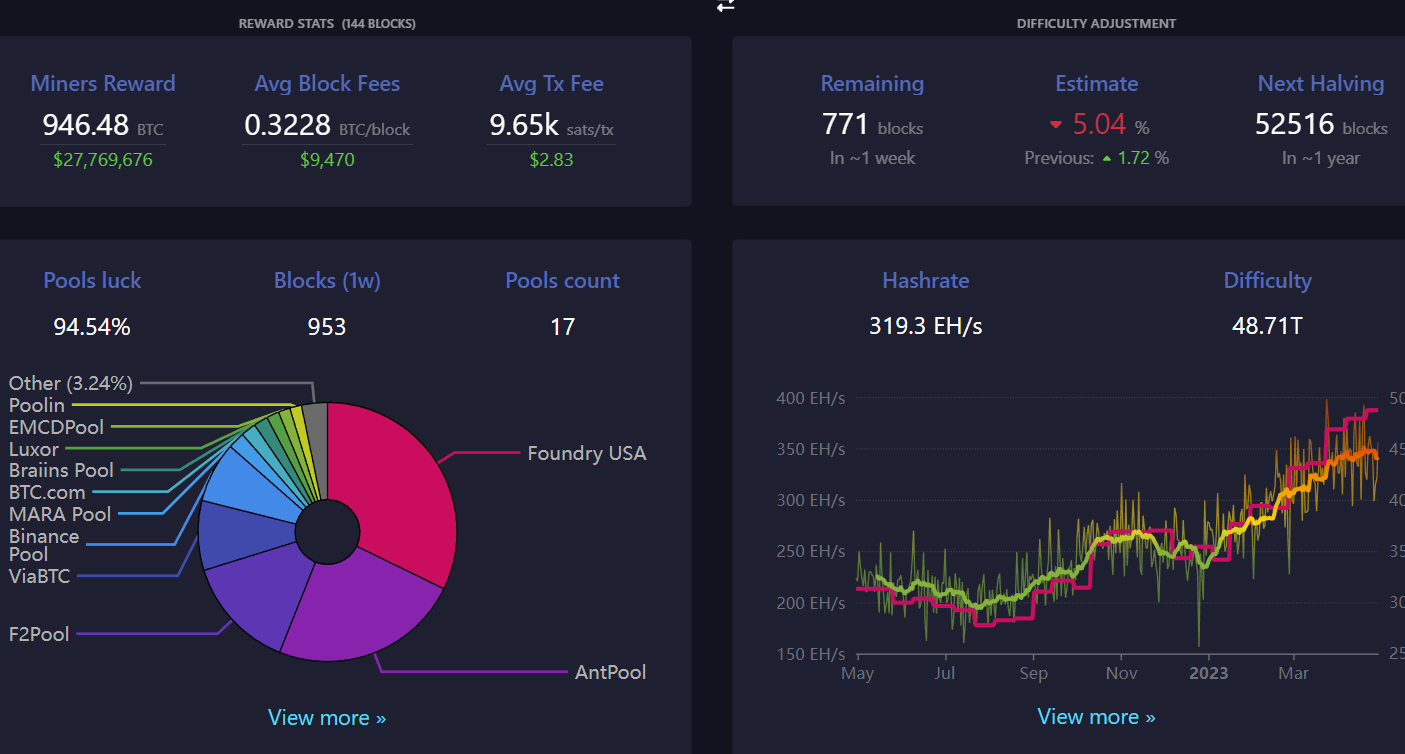Click the Hashrate 319.3 EH/s value
Image resolution: width=1405 pixels, height=754 pixels.
pyautogui.click(x=925, y=326)
